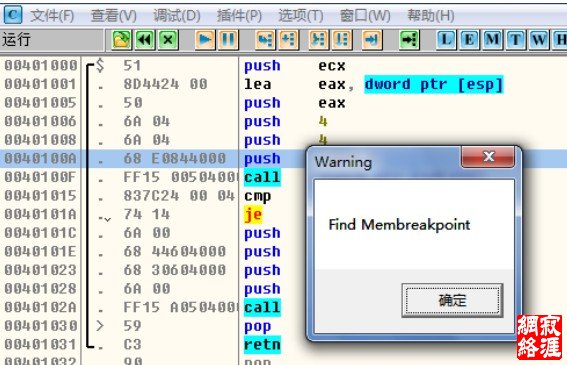Select address row 00401030
The height and width of the screenshot is (365, 567).
pos(40,326)
